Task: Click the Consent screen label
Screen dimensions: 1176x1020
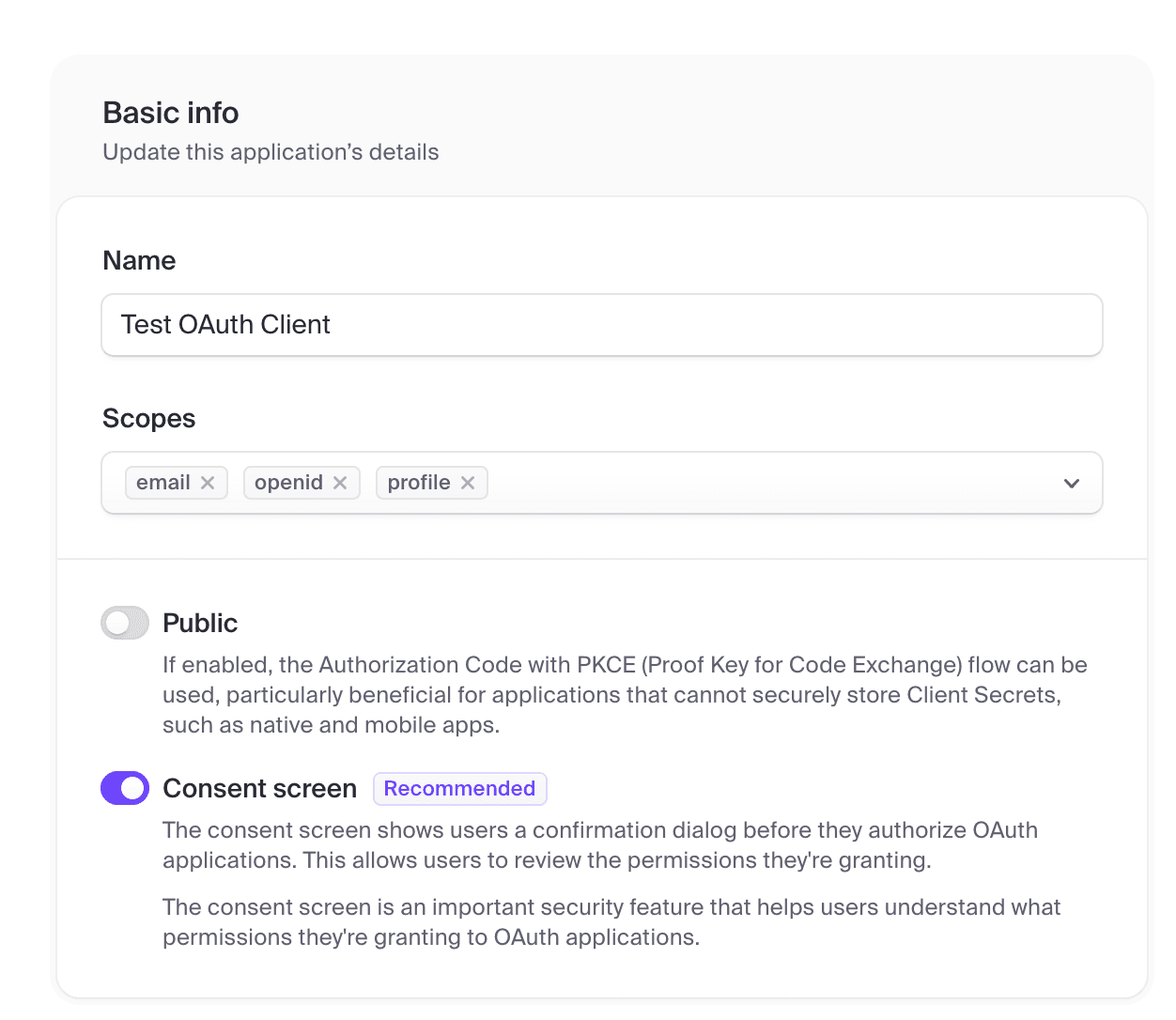Action: [x=260, y=788]
